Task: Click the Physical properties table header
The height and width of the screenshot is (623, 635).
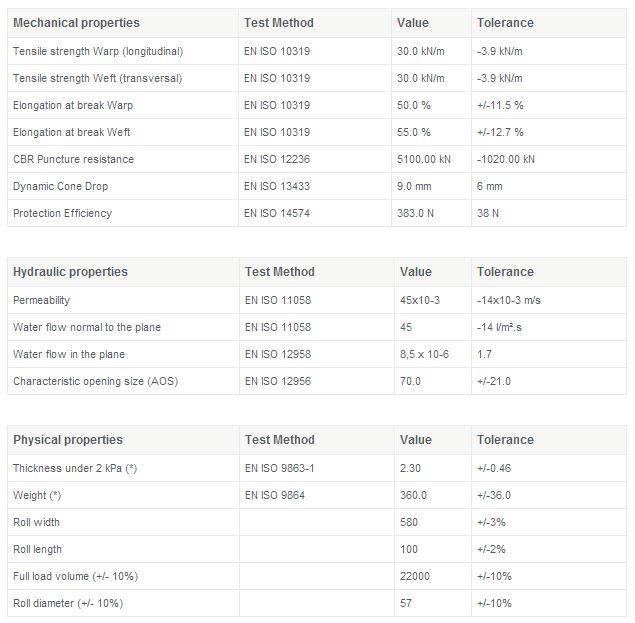Action: pos(67,440)
